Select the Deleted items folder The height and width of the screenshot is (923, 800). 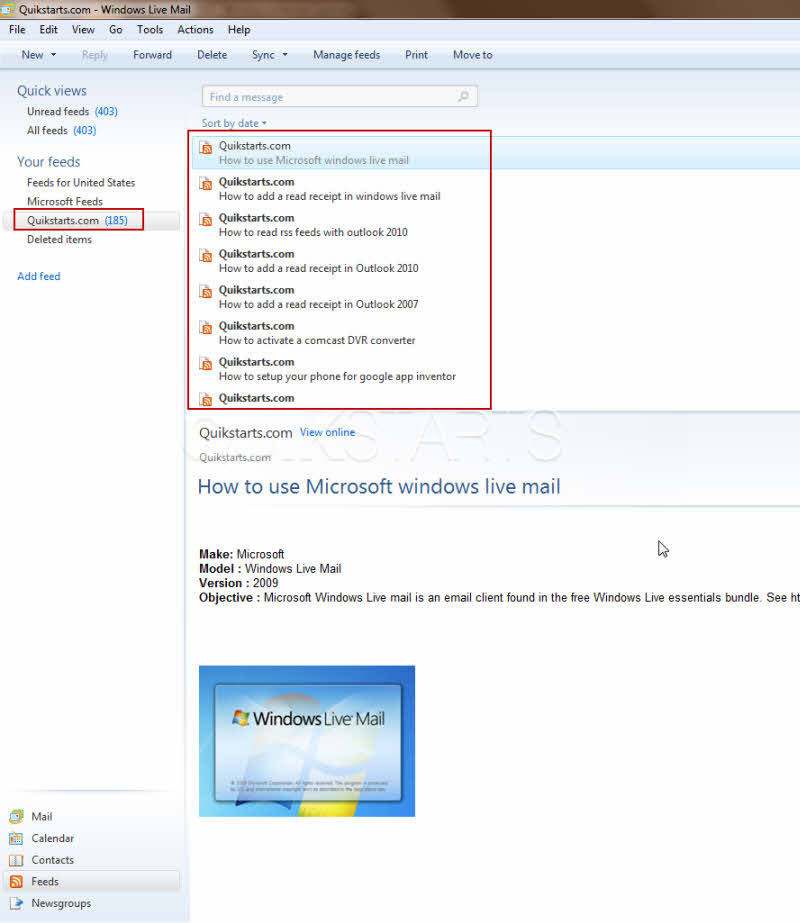click(59, 240)
